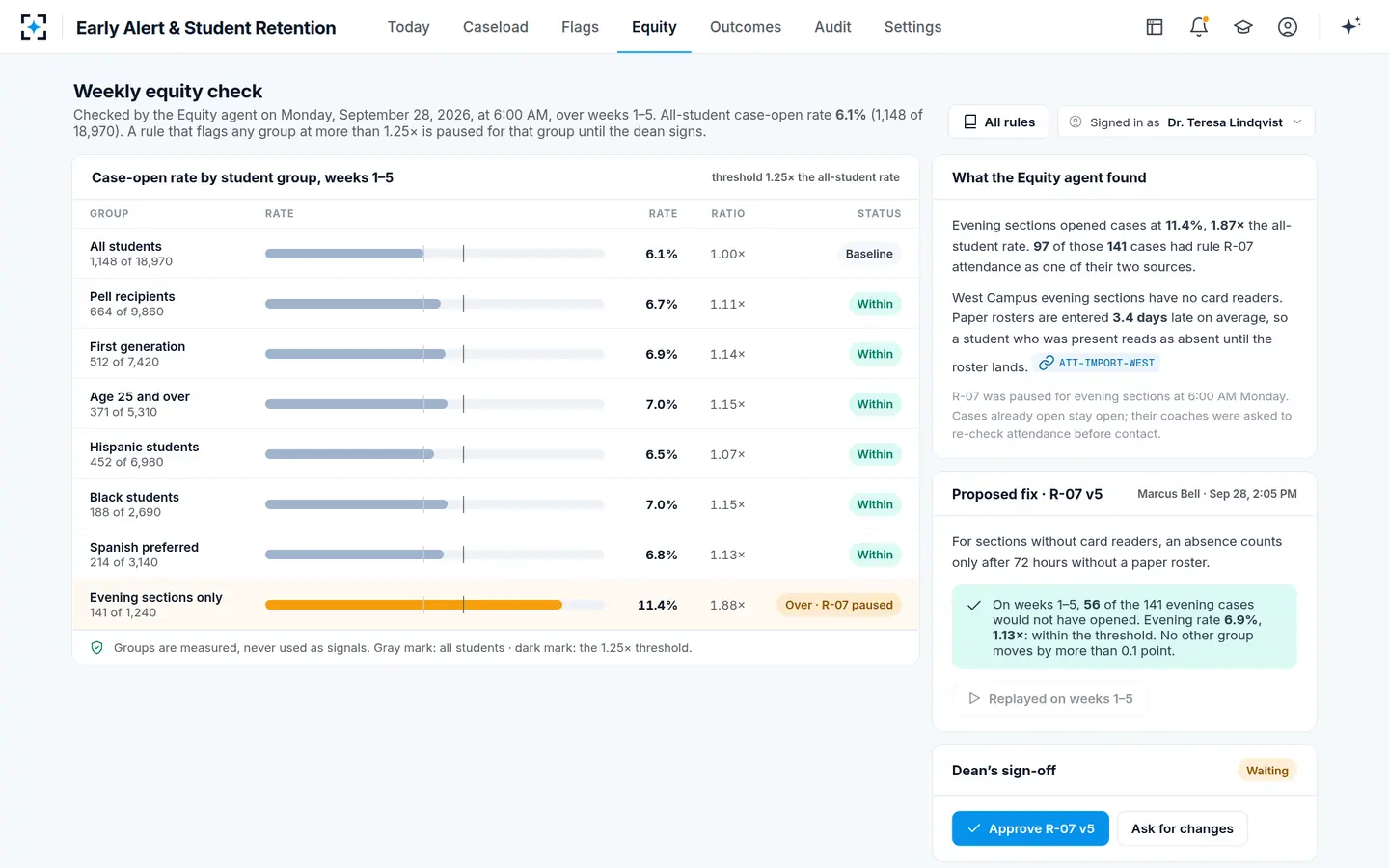
Task: Go to the Outcomes tab
Action: (746, 27)
